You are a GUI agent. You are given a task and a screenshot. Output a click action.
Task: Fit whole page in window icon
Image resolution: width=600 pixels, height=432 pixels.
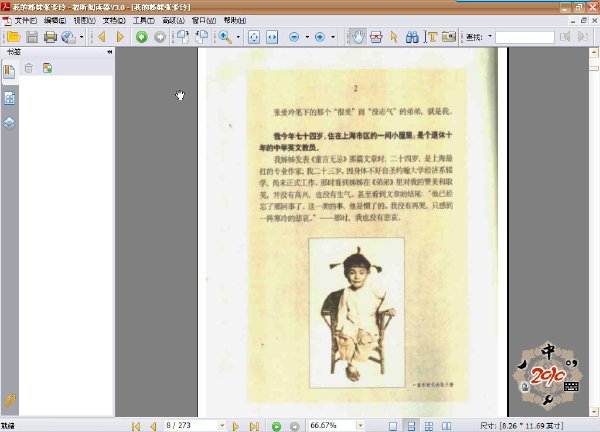tap(254, 37)
